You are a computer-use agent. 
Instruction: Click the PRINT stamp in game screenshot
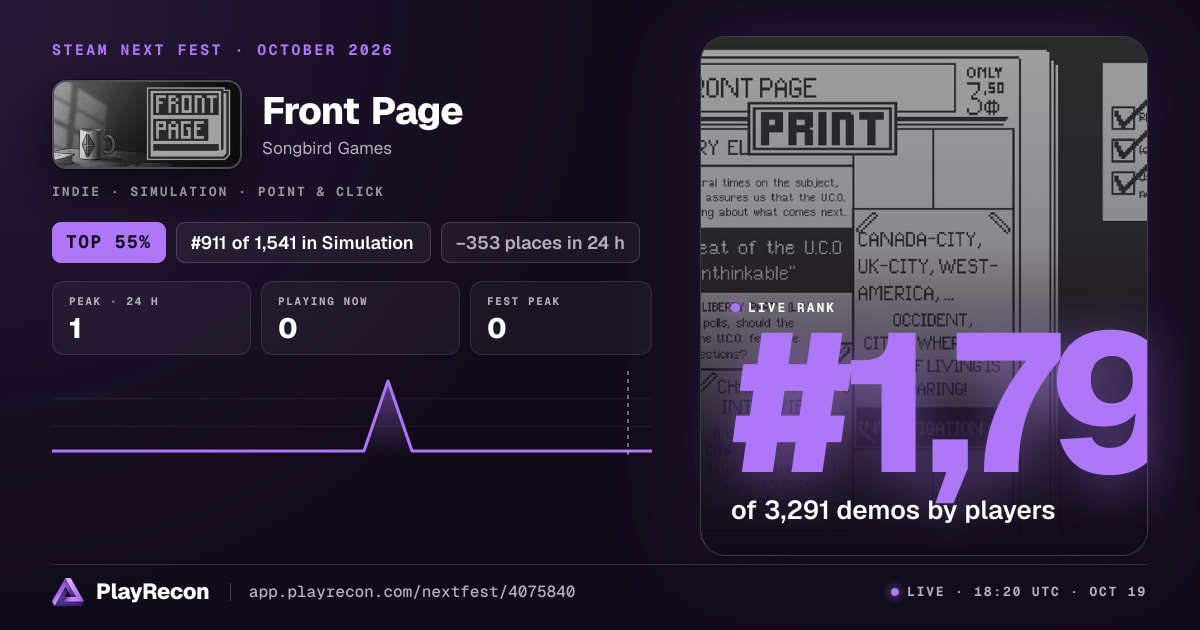[823, 129]
